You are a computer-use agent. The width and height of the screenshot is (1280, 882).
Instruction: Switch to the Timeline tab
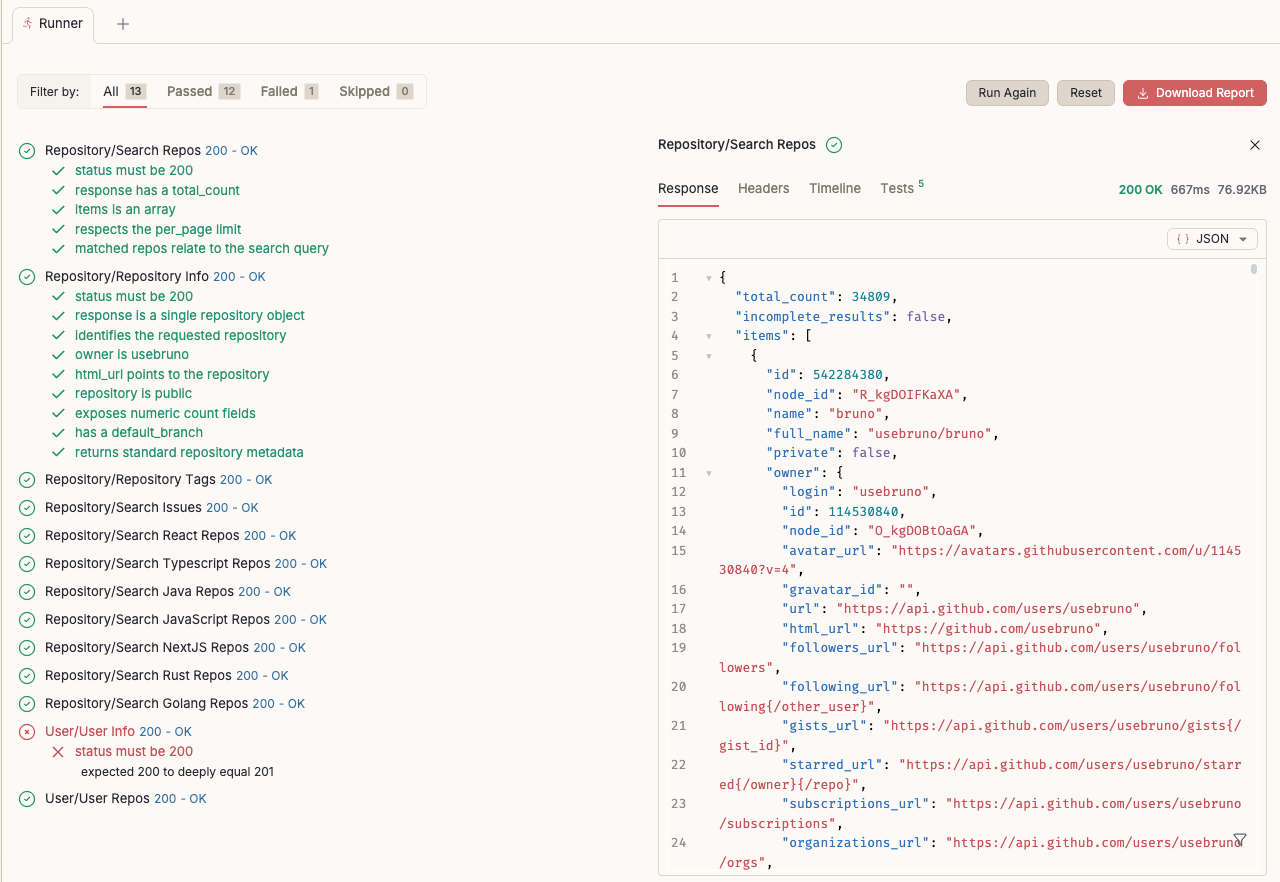tap(835, 188)
